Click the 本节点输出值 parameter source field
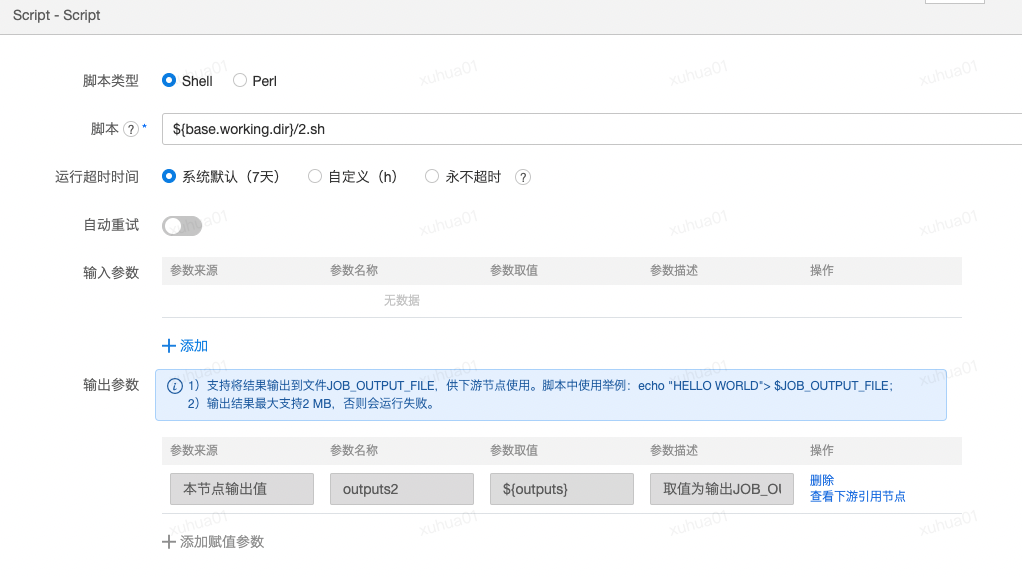 (242, 489)
